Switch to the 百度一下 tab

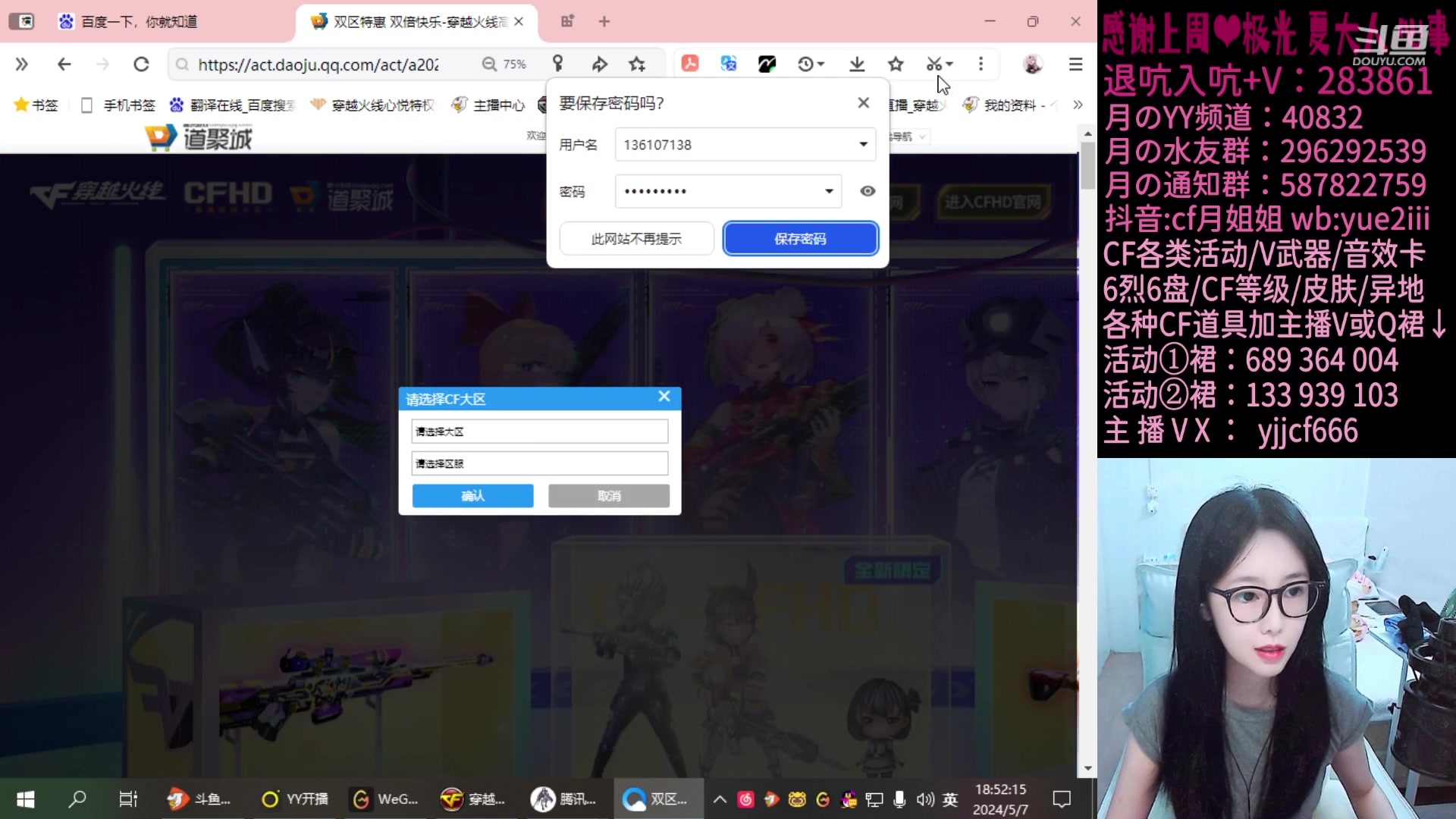pyautogui.click(x=140, y=22)
